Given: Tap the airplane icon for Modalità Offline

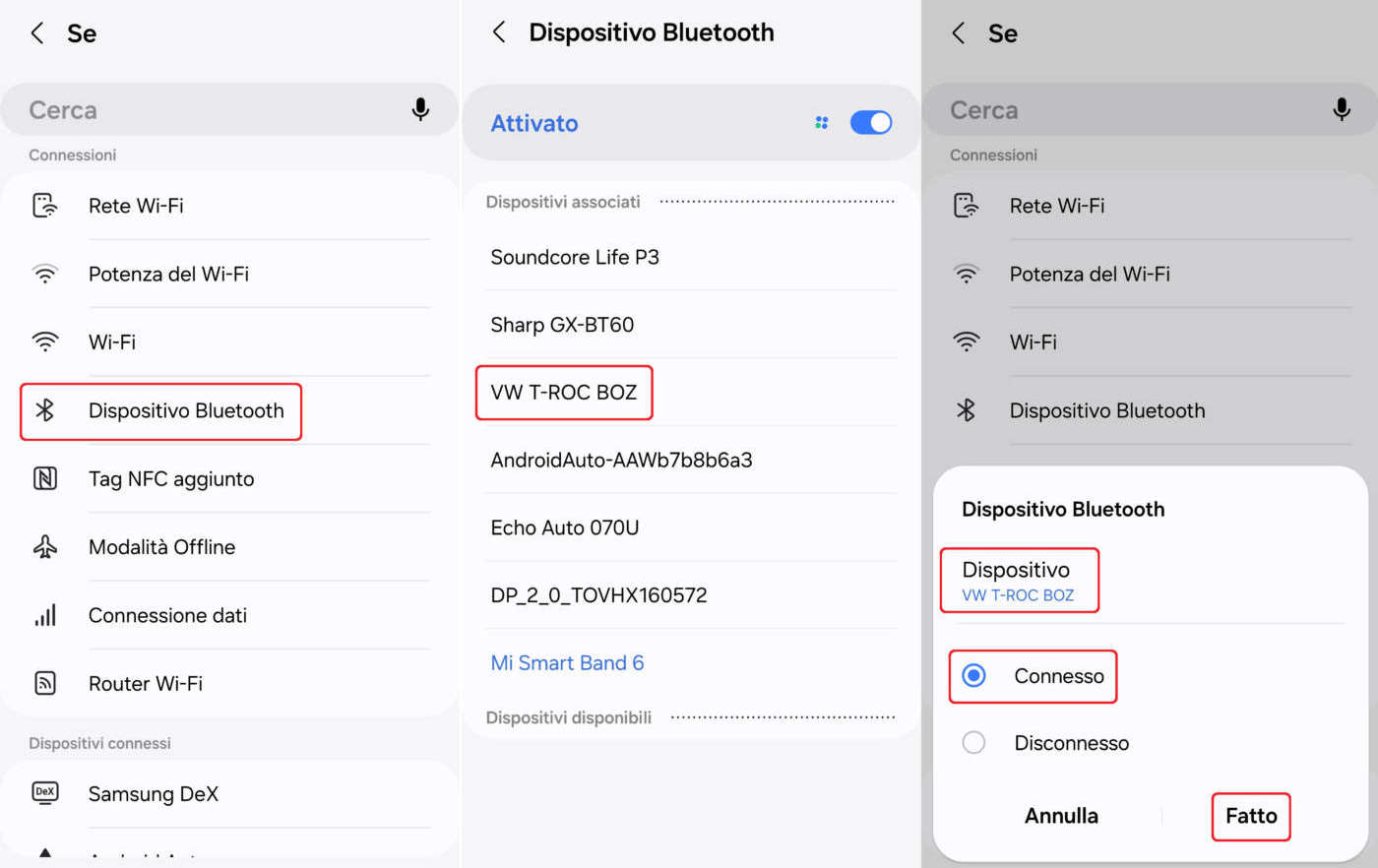Looking at the screenshot, I should 45,546.
